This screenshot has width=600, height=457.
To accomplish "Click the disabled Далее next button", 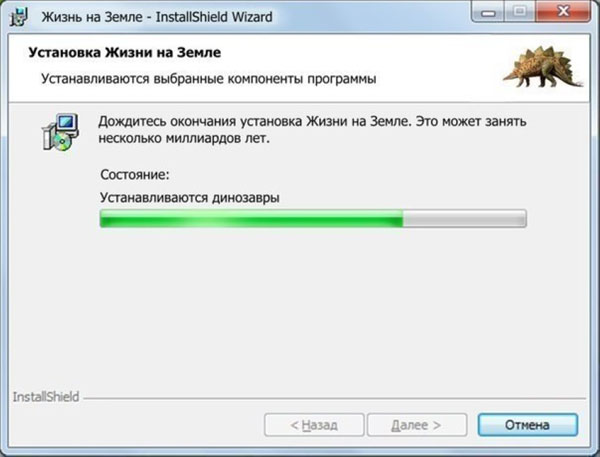I will click(x=417, y=424).
